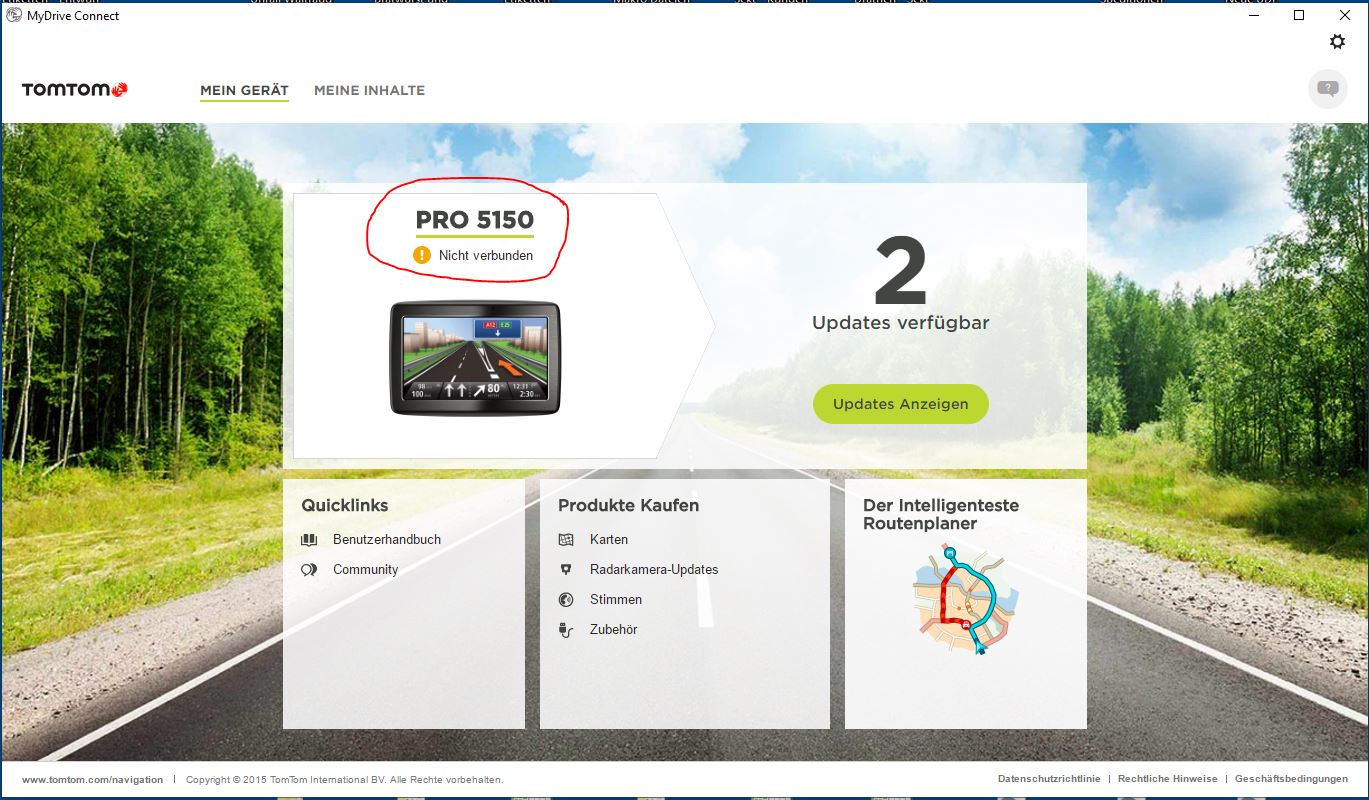Open the Rechtliche Hinweise footer link
The height and width of the screenshot is (800, 1369).
click(x=1167, y=779)
